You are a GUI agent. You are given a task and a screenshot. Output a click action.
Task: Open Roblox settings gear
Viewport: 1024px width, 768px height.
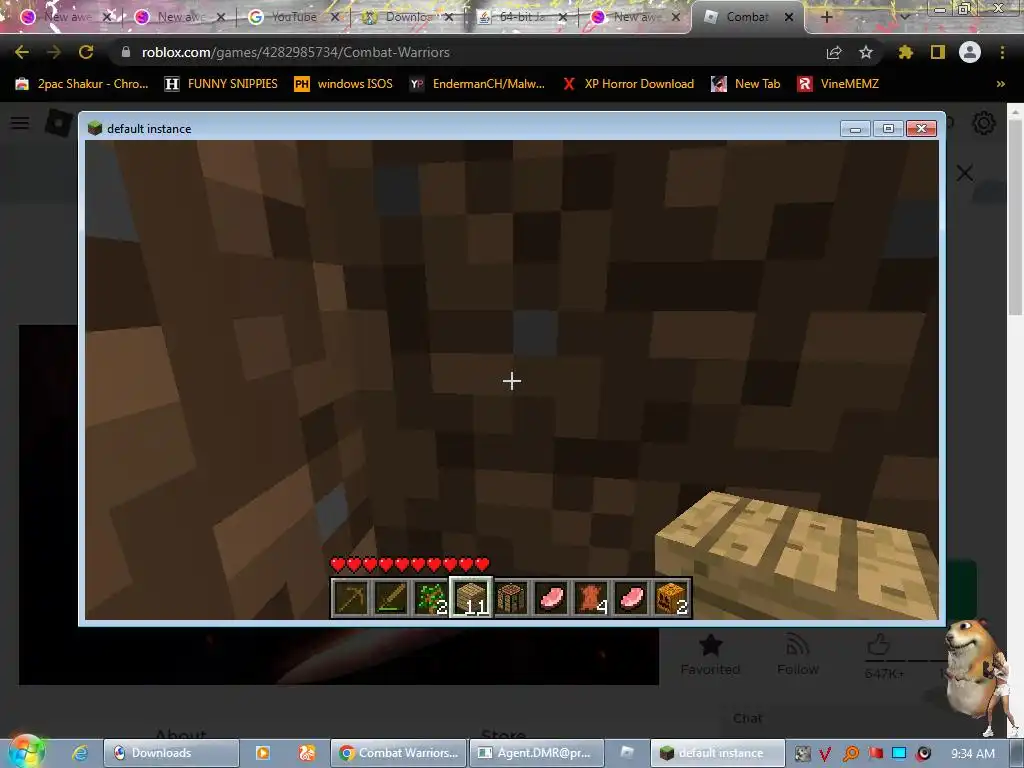(x=984, y=123)
